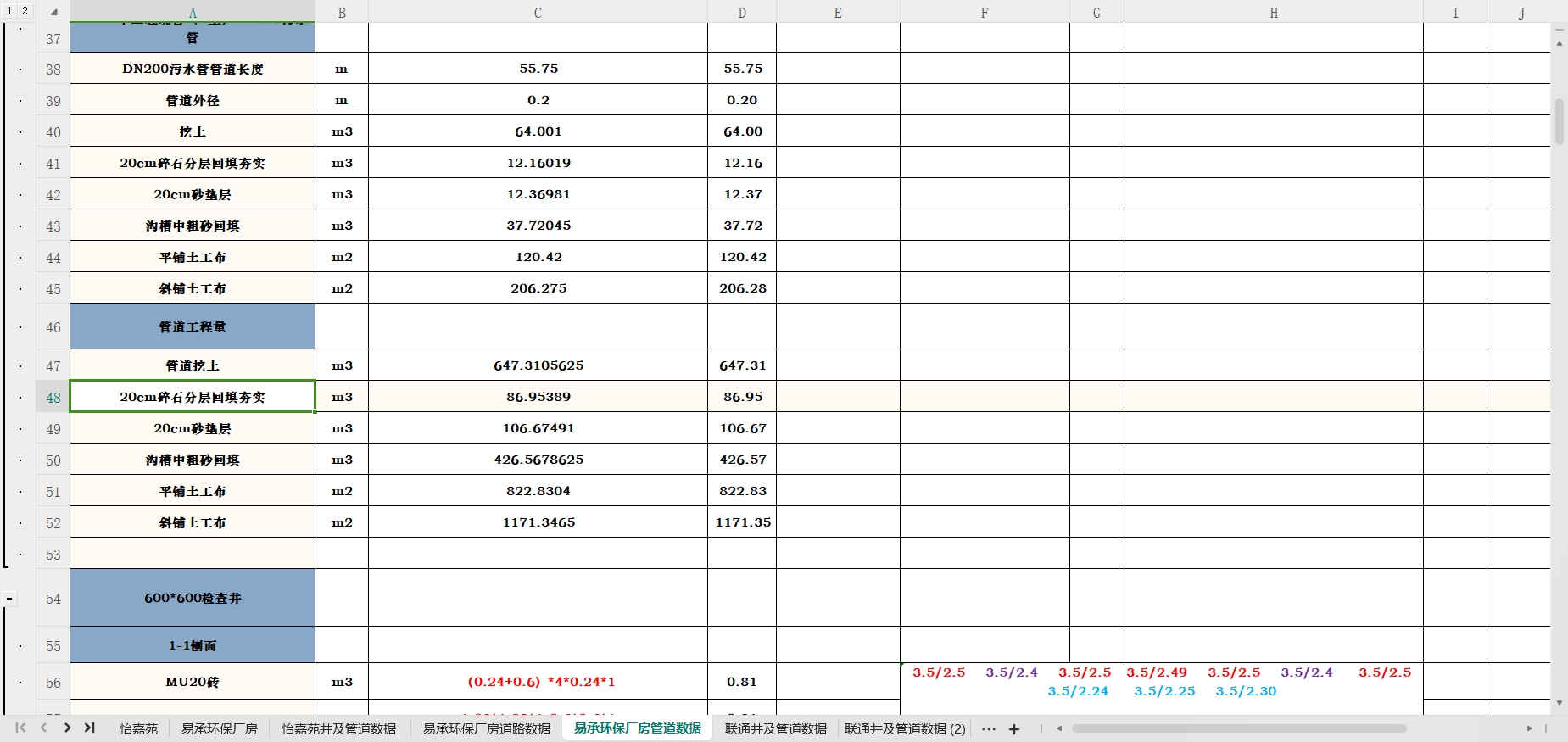Click value 206.28 in column D
This screenshot has height=742, width=1568.
click(x=742, y=288)
